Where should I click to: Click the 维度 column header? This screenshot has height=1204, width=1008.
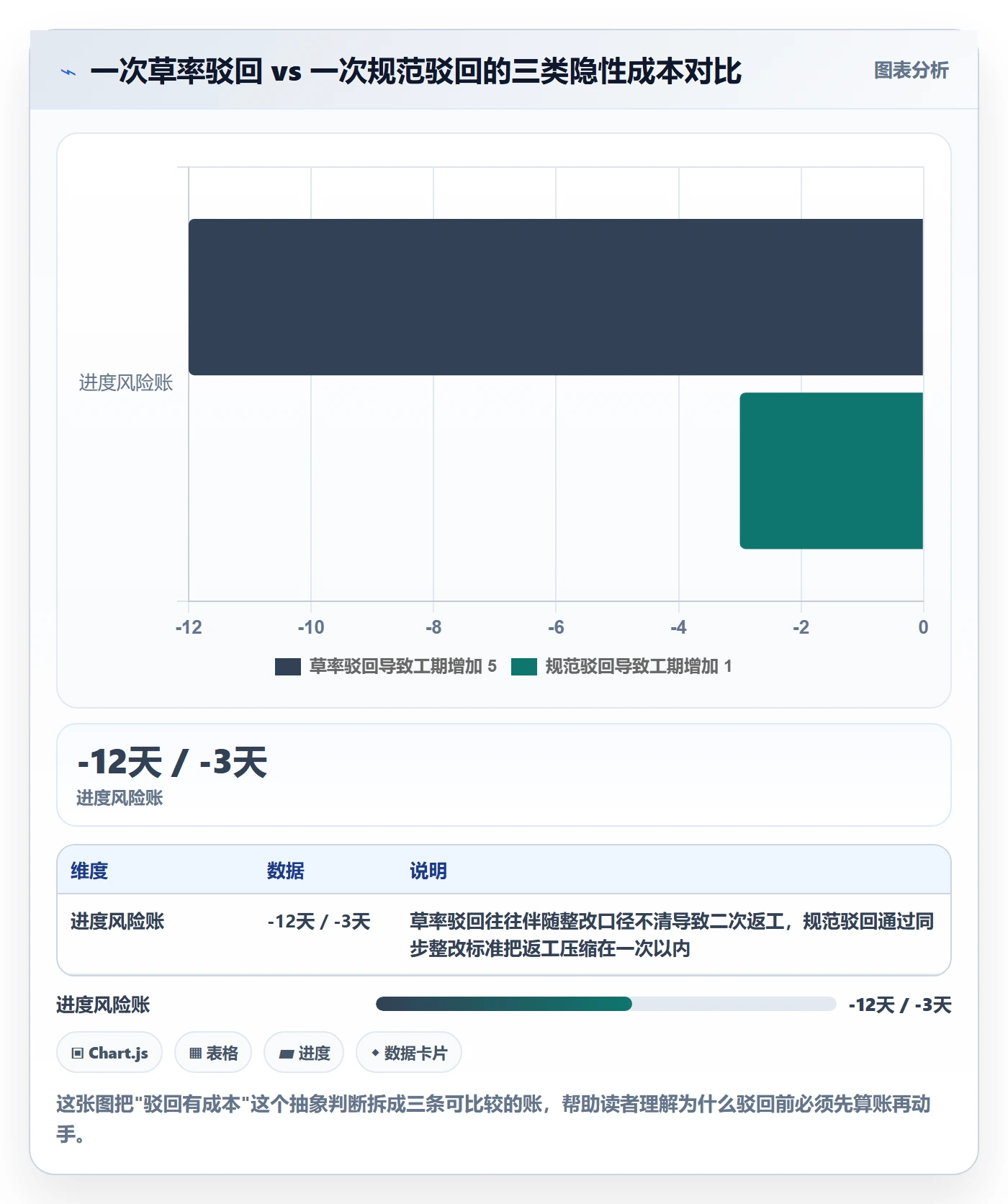coord(89,871)
